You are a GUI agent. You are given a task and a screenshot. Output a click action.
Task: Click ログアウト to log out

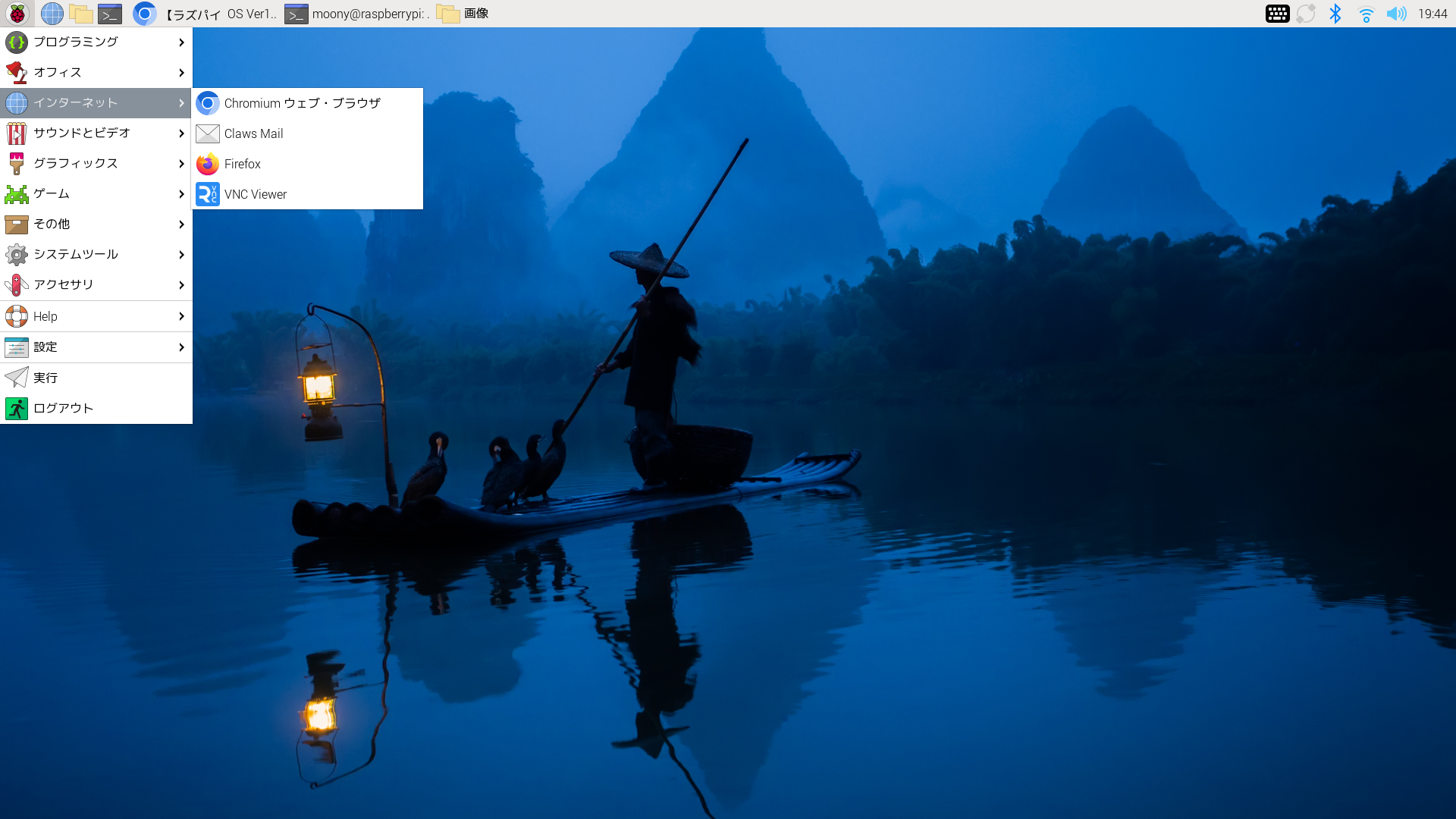point(63,408)
